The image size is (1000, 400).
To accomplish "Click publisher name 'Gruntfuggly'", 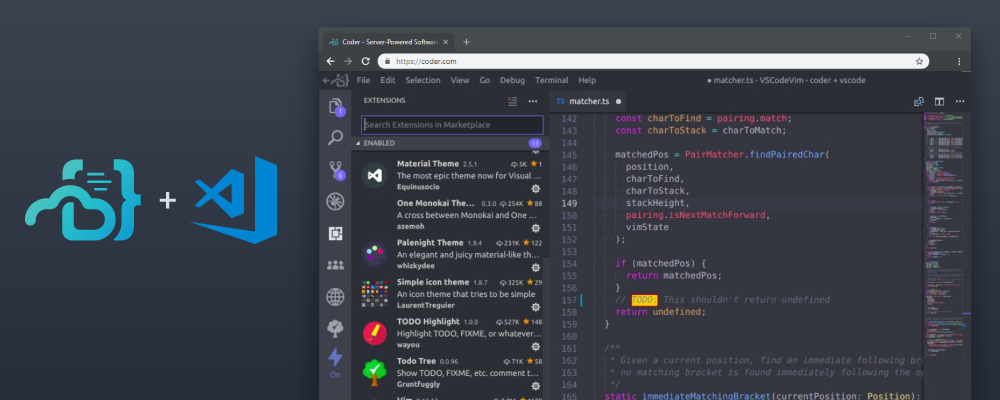I will click(x=418, y=385).
